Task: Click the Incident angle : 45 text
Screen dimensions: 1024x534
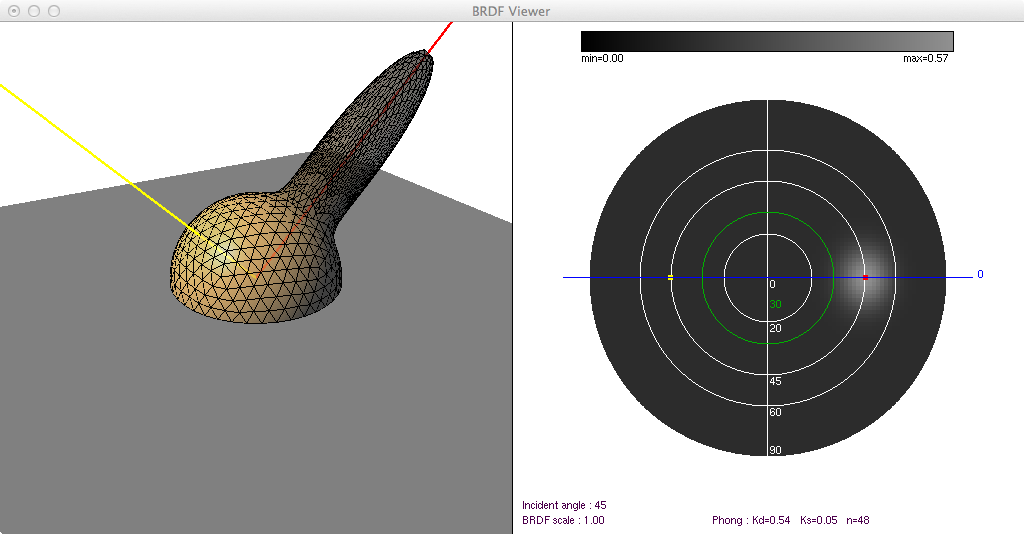Action: click(x=564, y=505)
